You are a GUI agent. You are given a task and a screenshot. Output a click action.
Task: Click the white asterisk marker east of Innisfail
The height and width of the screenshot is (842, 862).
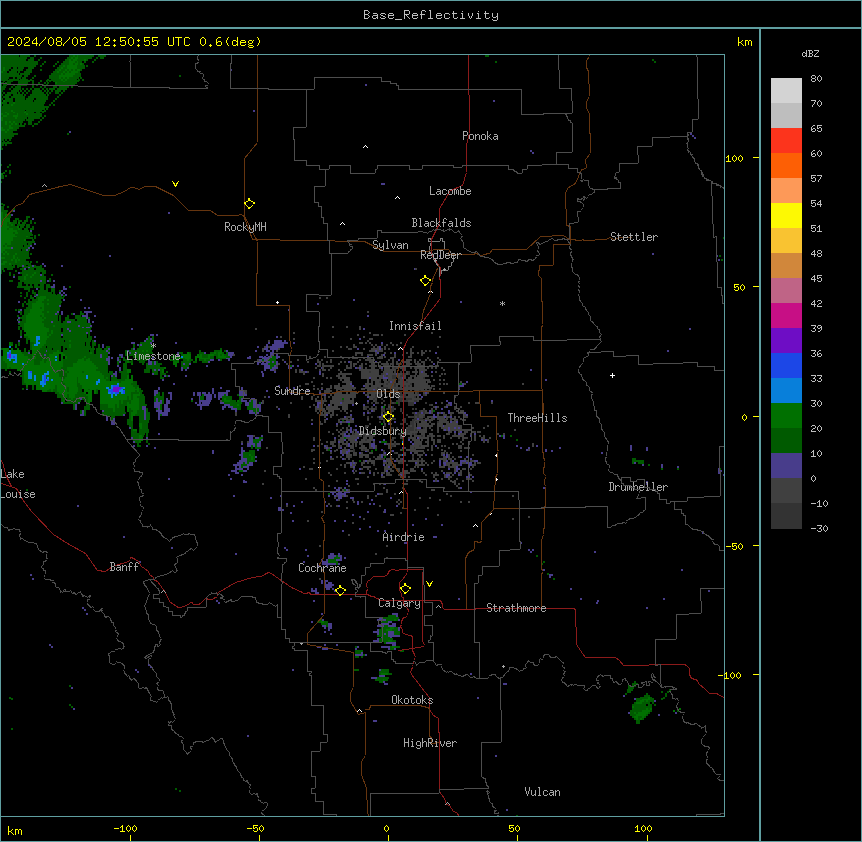[x=502, y=303]
